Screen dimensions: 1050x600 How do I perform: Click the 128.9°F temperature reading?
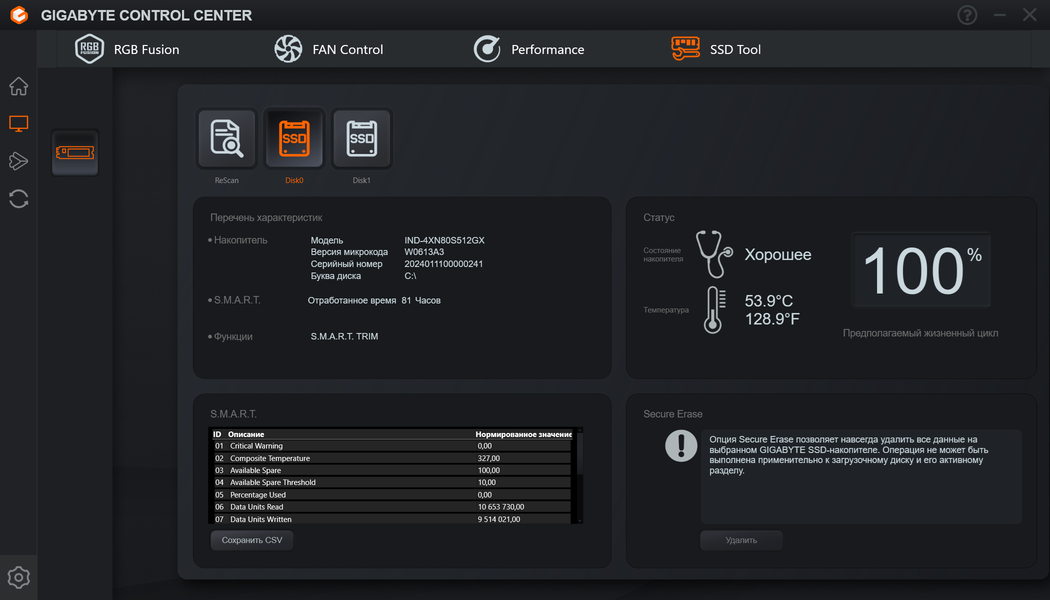772,319
